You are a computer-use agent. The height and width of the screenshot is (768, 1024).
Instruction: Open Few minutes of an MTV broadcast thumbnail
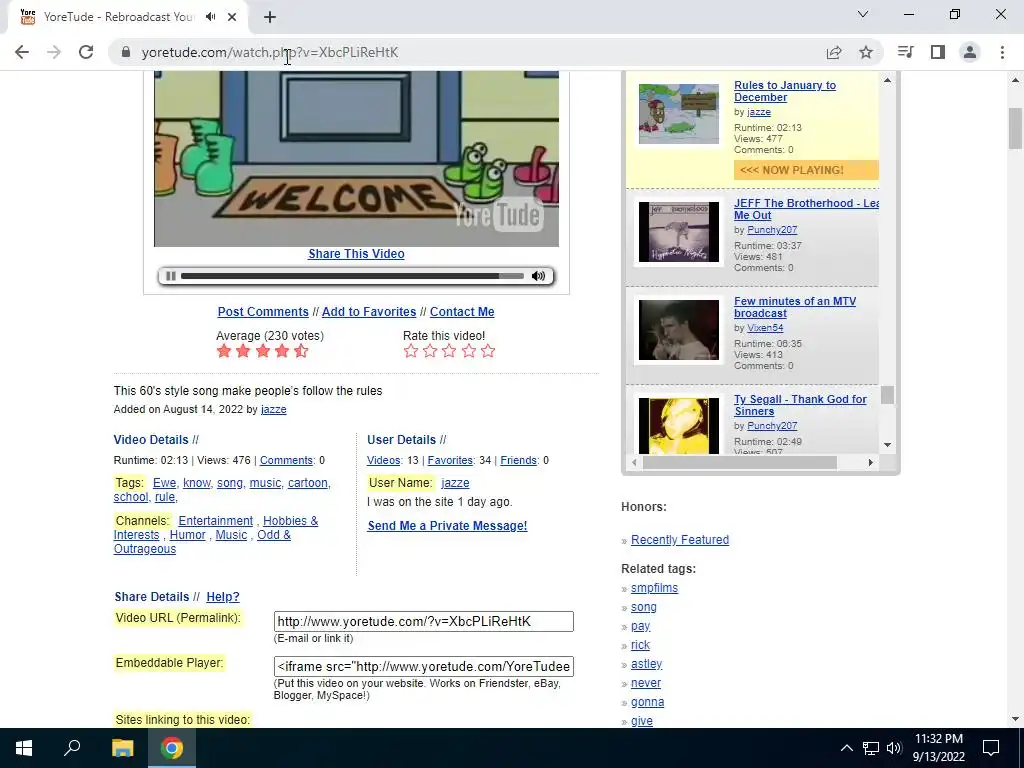pyautogui.click(x=679, y=330)
